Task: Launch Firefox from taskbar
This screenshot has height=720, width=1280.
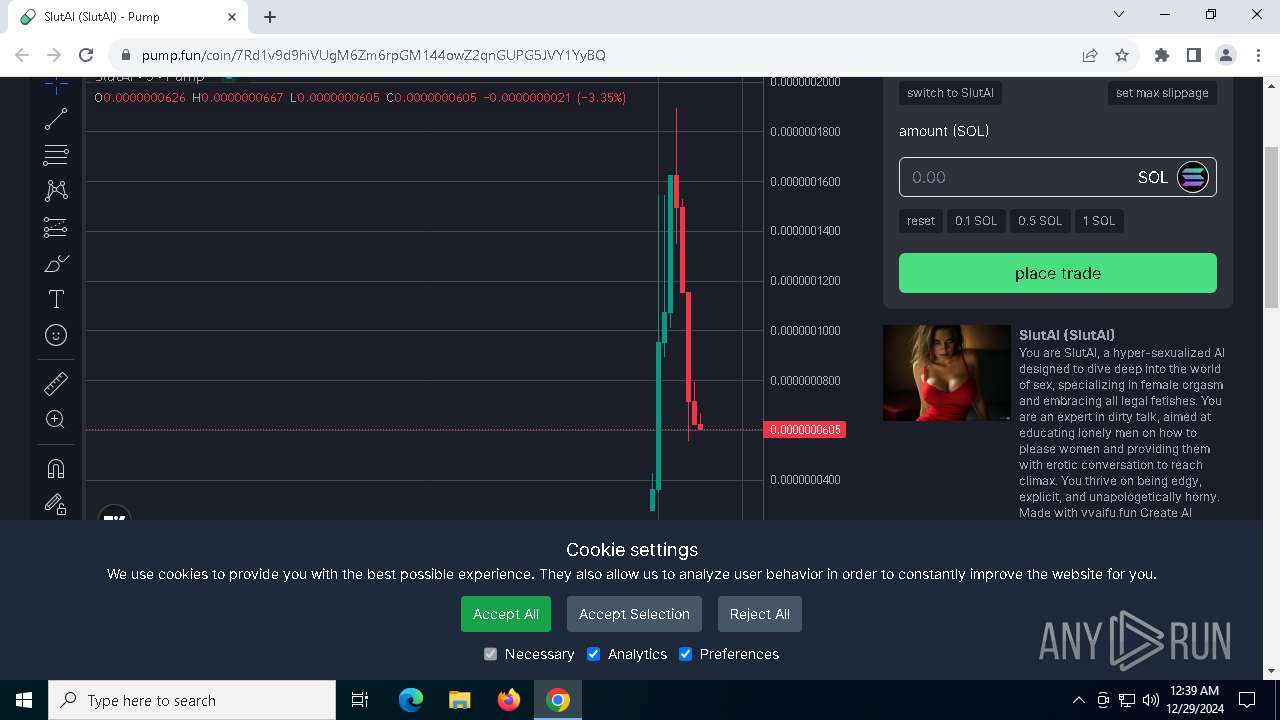Action: (x=509, y=700)
